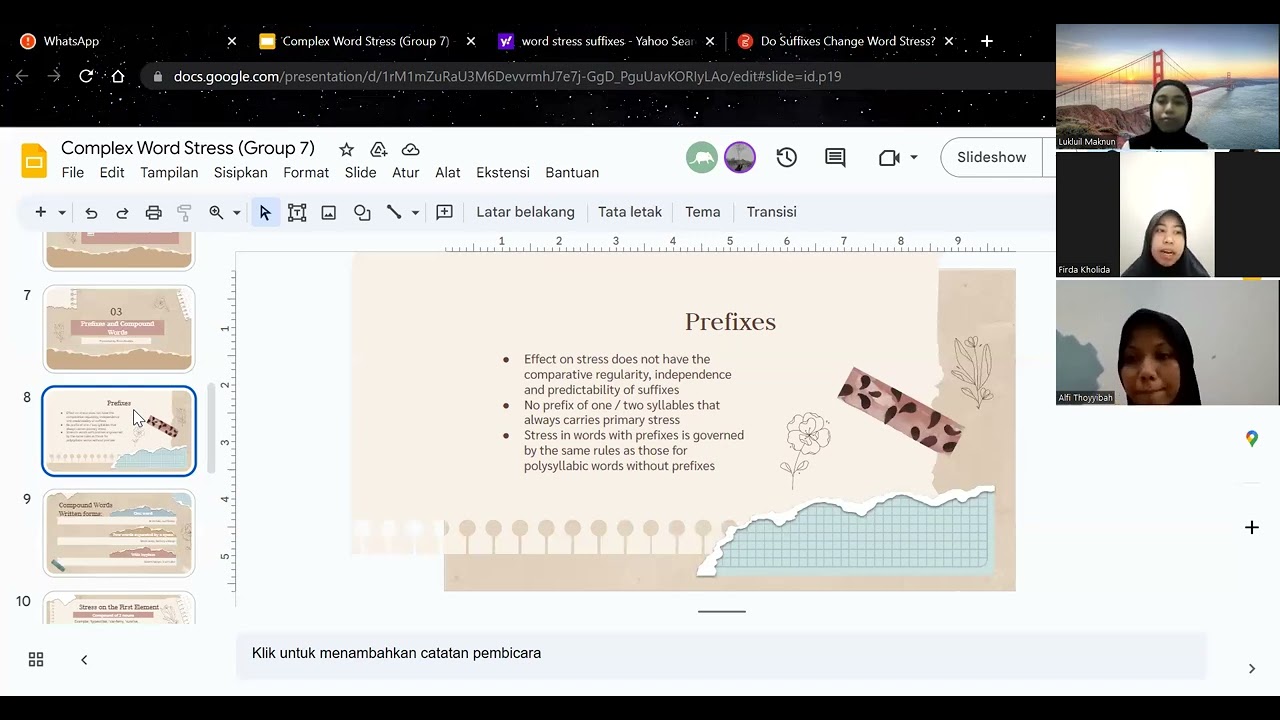Reload the page in browser
Viewport: 1280px width, 720px height.
click(x=86, y=76)
